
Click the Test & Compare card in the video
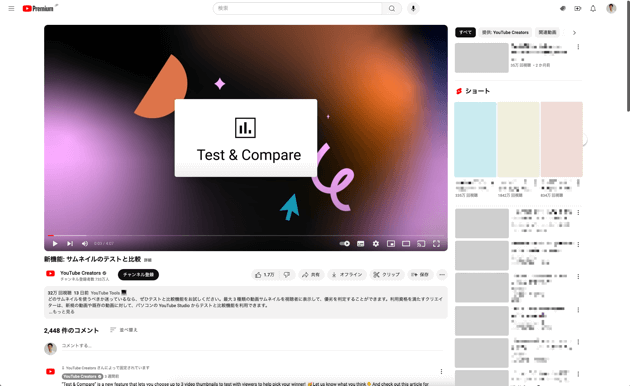coord(246,138)
